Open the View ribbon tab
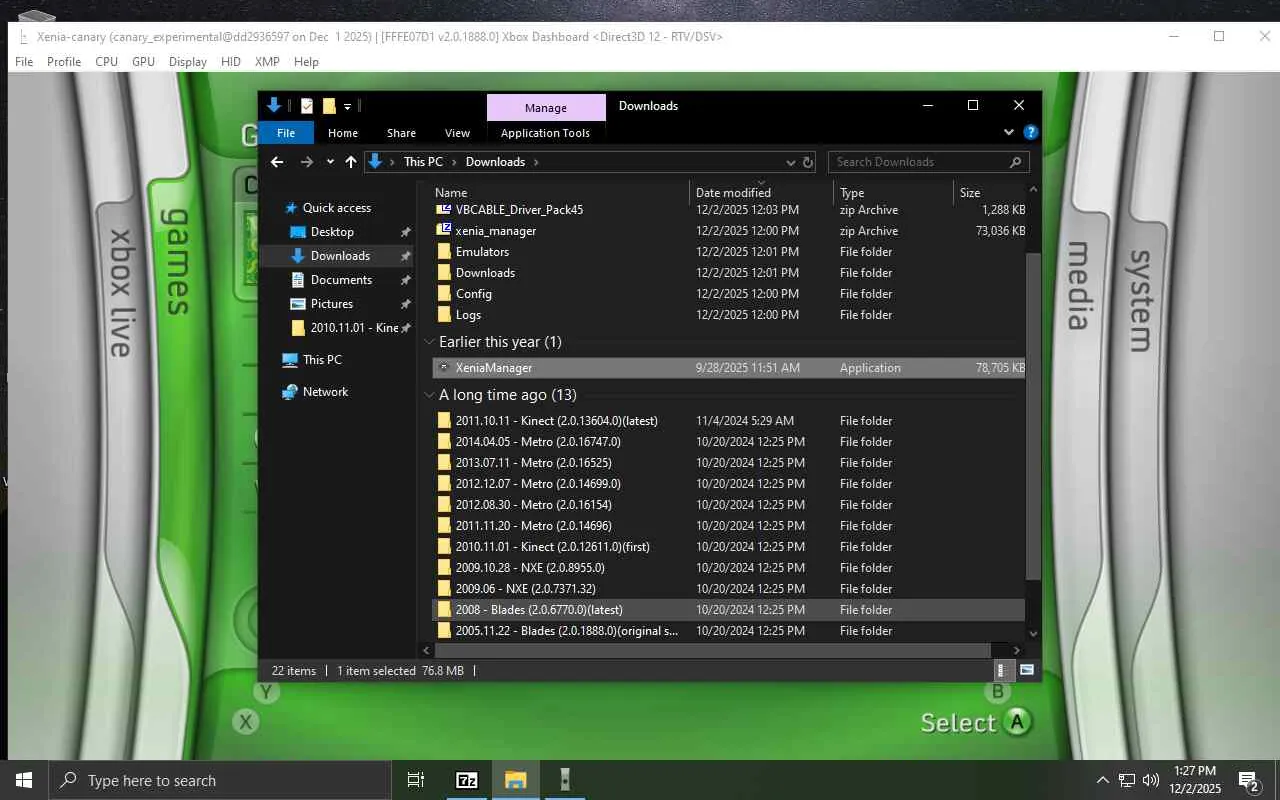Viewport: 1280px width, 800px height. pos(457,133)
